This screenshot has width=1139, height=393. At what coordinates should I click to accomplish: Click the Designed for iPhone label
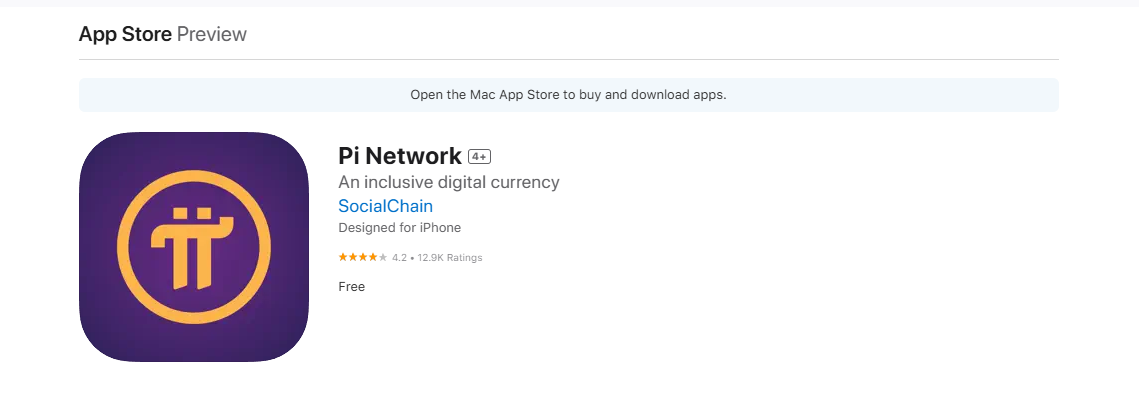click(400, 227)
